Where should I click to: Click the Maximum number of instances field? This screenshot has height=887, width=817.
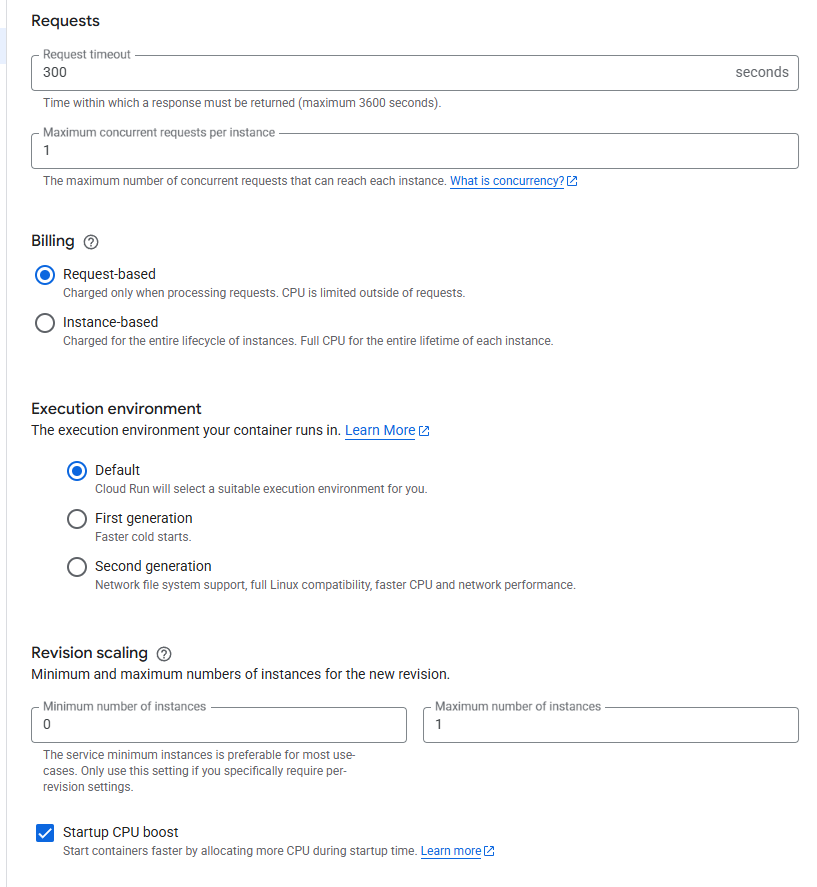click(610, 725)
